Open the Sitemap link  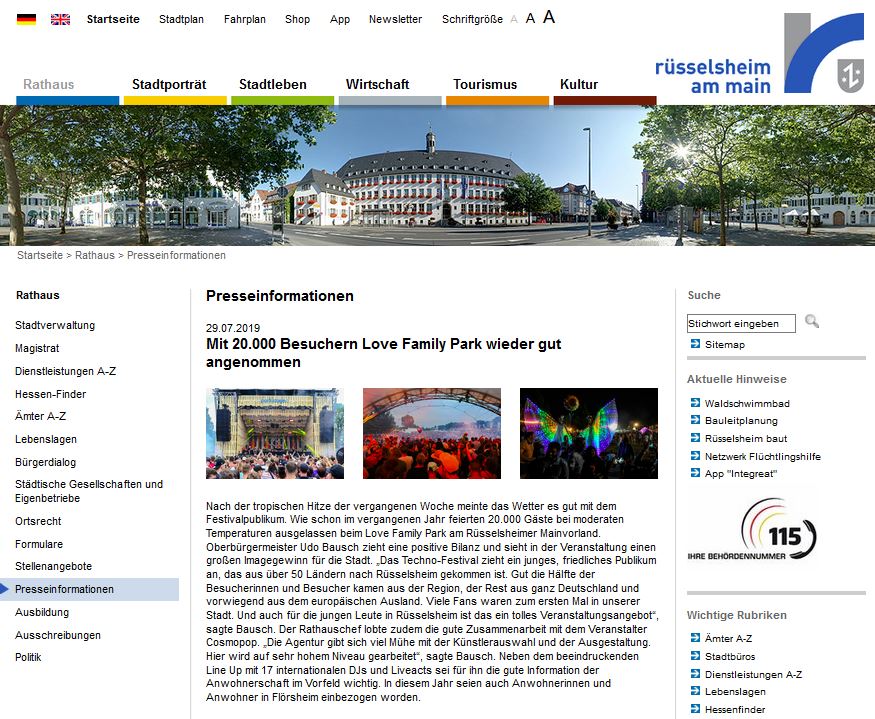pos(724,344)
